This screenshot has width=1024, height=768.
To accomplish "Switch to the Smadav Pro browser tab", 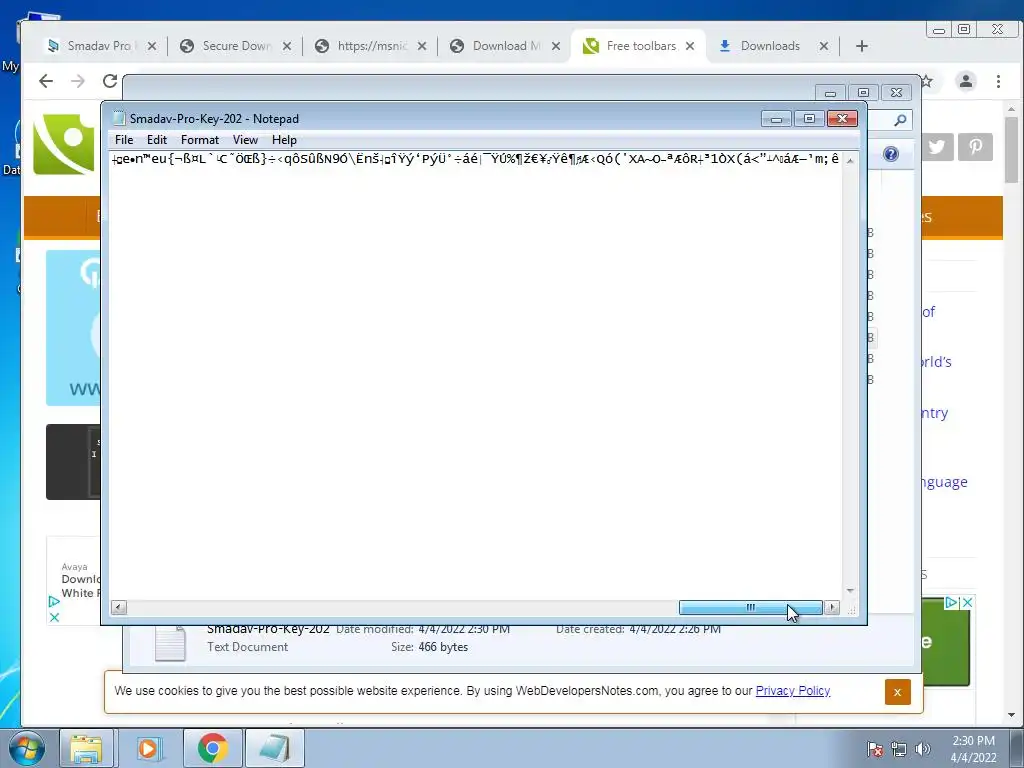I will (98, 46).
